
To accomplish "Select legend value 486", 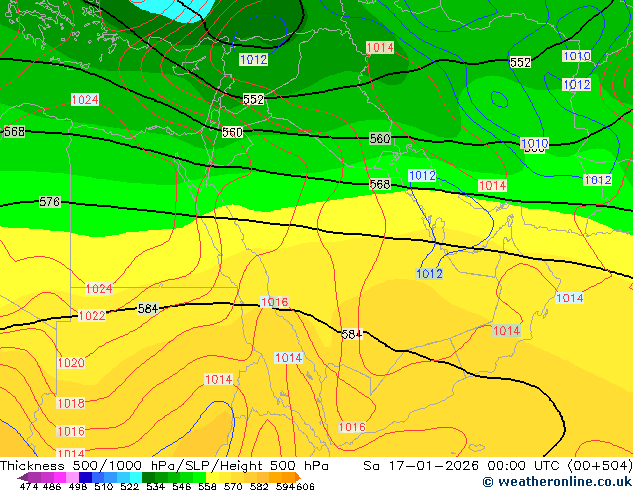I will click(52, 486).
